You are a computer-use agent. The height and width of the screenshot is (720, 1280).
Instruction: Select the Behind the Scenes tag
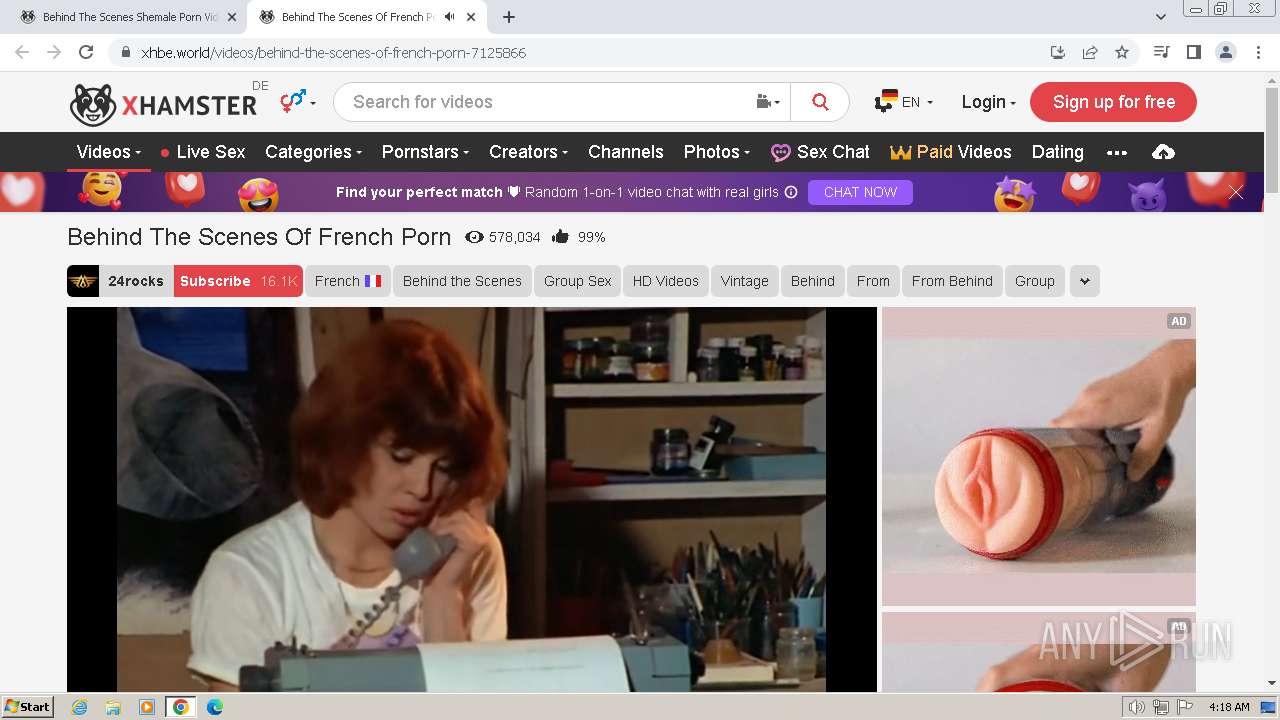pyautogui.click(x=462, y=281)
